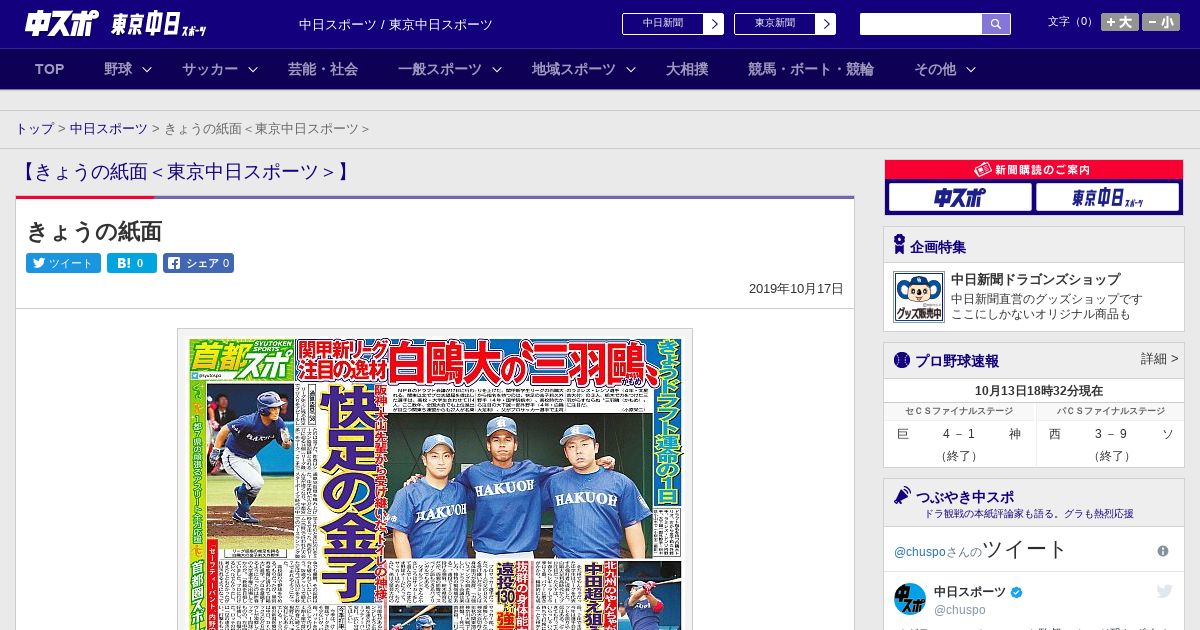Open the 競馬・ボート・競輪 navigation item
The height and width of the screenshot is (630, 1200).
811,69
